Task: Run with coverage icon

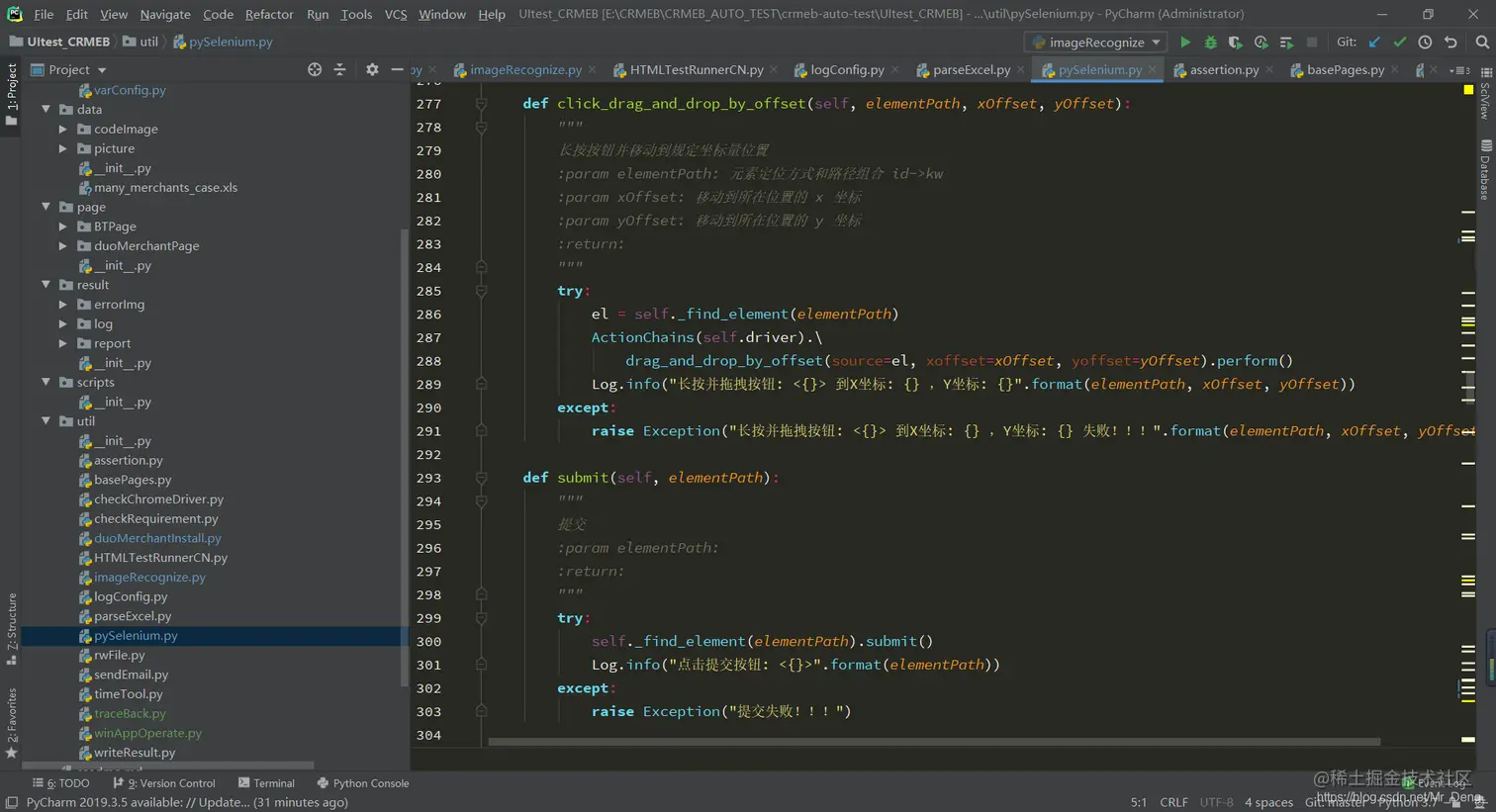Action: click(1235, 43)
